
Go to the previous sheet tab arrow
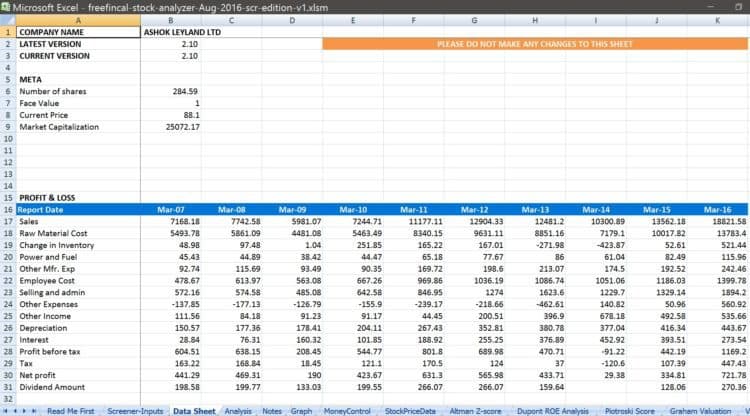click(15, 411)
